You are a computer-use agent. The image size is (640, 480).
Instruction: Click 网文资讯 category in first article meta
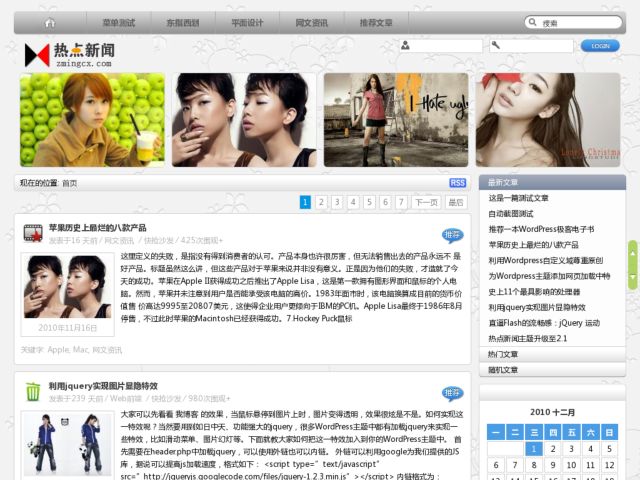119,240
